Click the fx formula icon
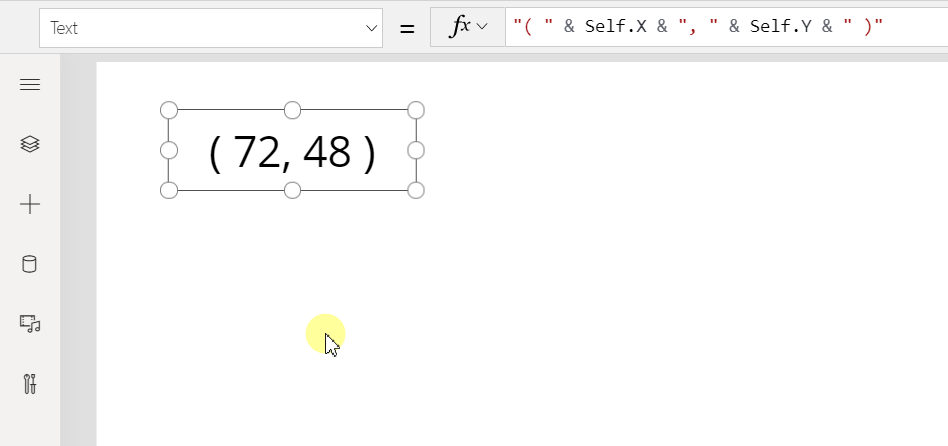The width and height of the screenshot is (948, 446). (x=461, y=27)
